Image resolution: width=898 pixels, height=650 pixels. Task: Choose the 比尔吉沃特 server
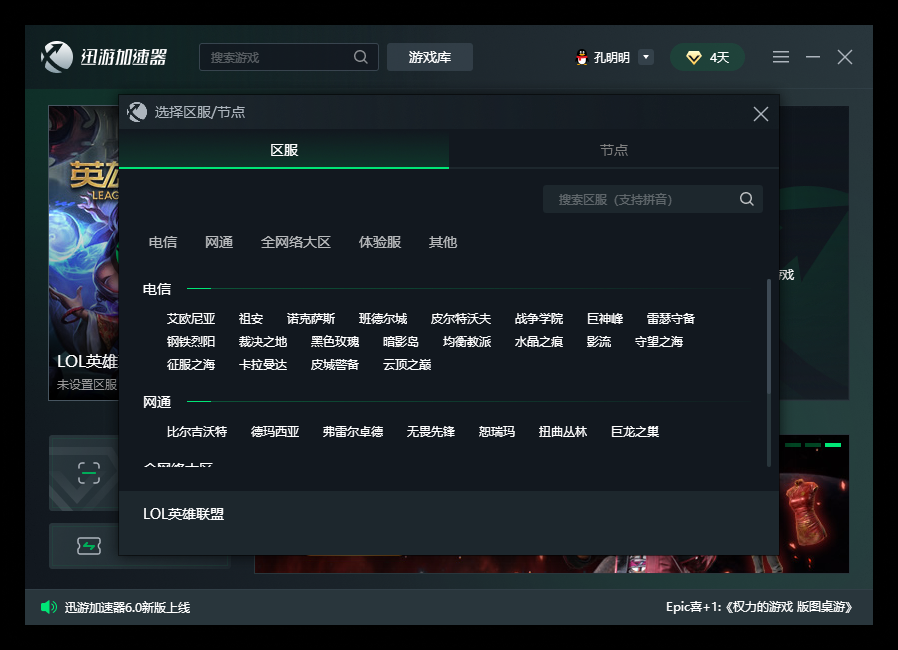tap(196, 432)
